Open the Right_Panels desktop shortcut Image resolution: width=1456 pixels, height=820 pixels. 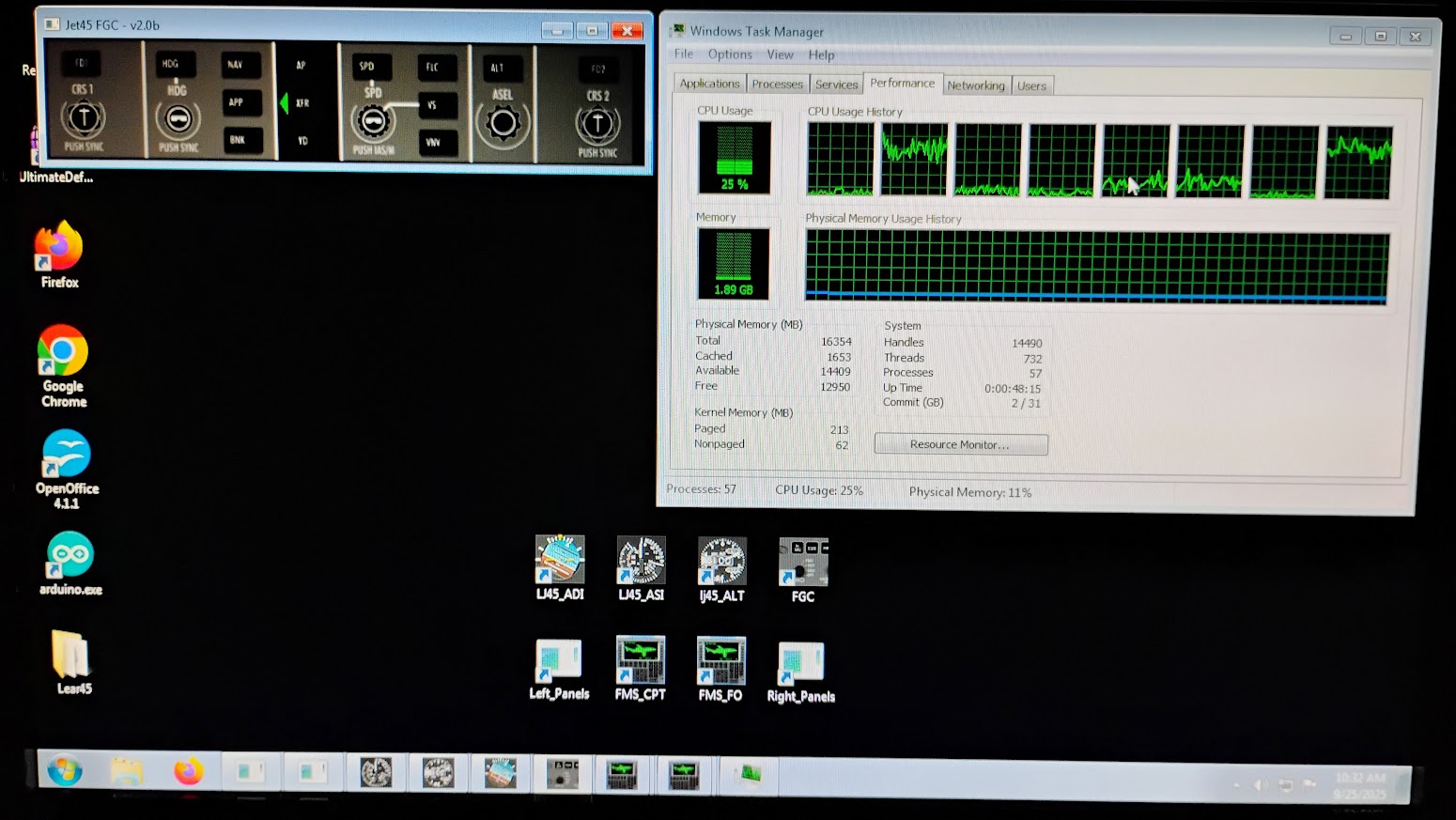coord(800,663)
